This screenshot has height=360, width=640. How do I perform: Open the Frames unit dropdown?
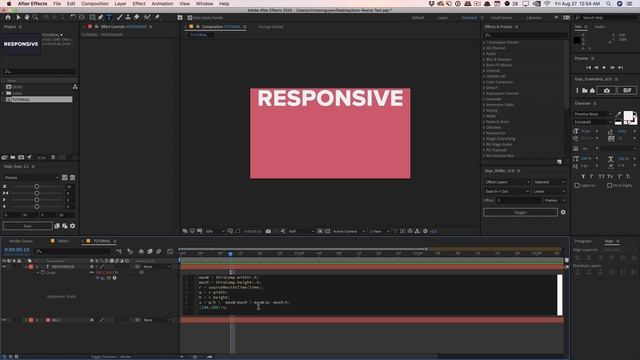coord(555,200)
